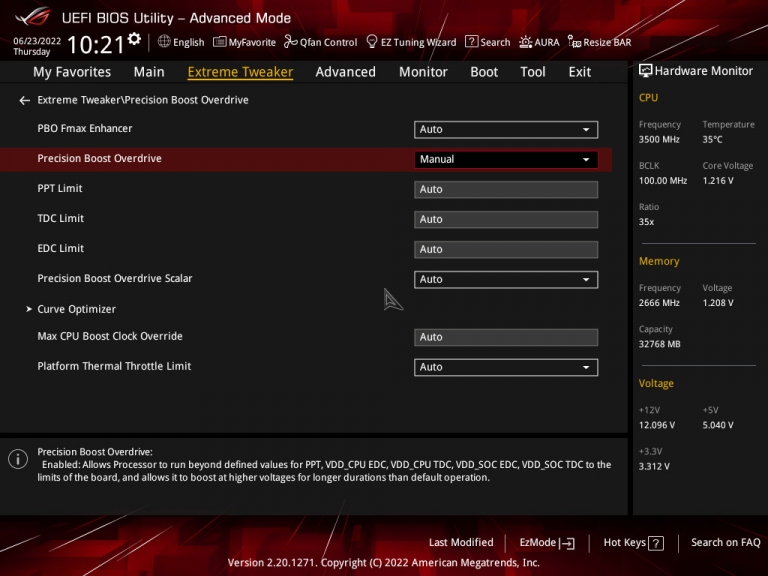Screen dimensions: 768x576
Task: Launch EZ Tuning Wizard
Action: (x=411, y=42)
